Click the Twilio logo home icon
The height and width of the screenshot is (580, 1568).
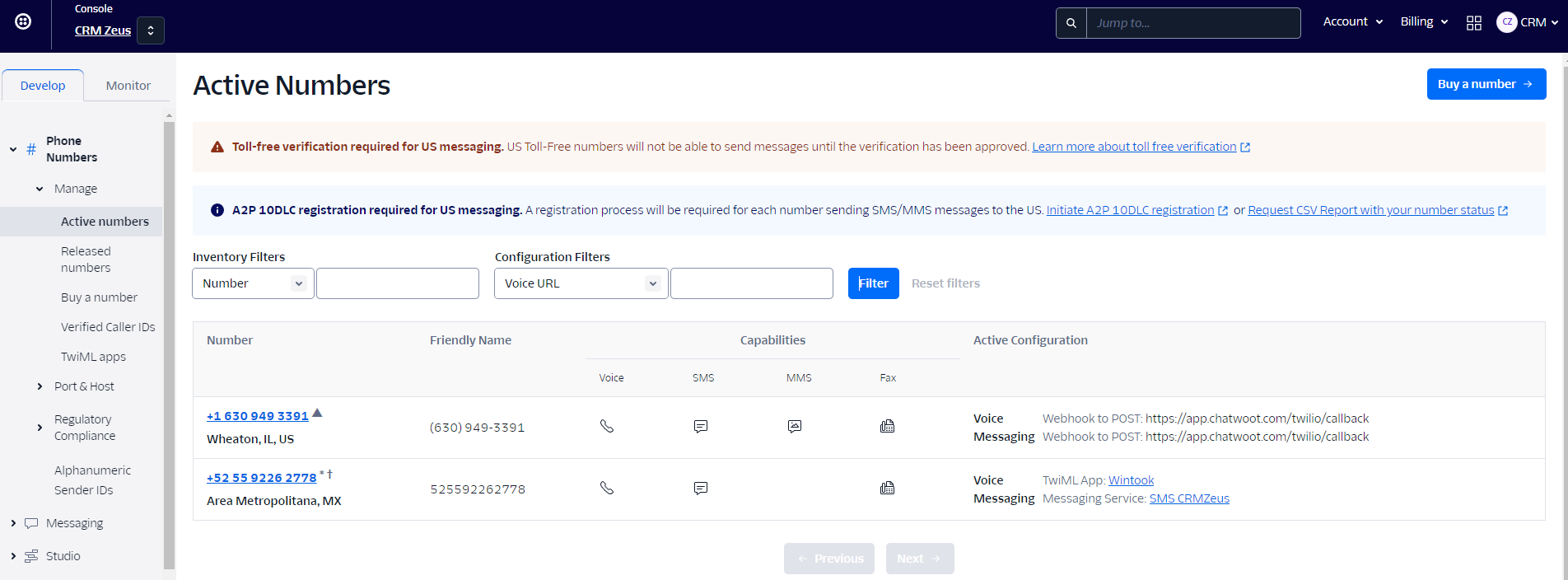(23, 21)
